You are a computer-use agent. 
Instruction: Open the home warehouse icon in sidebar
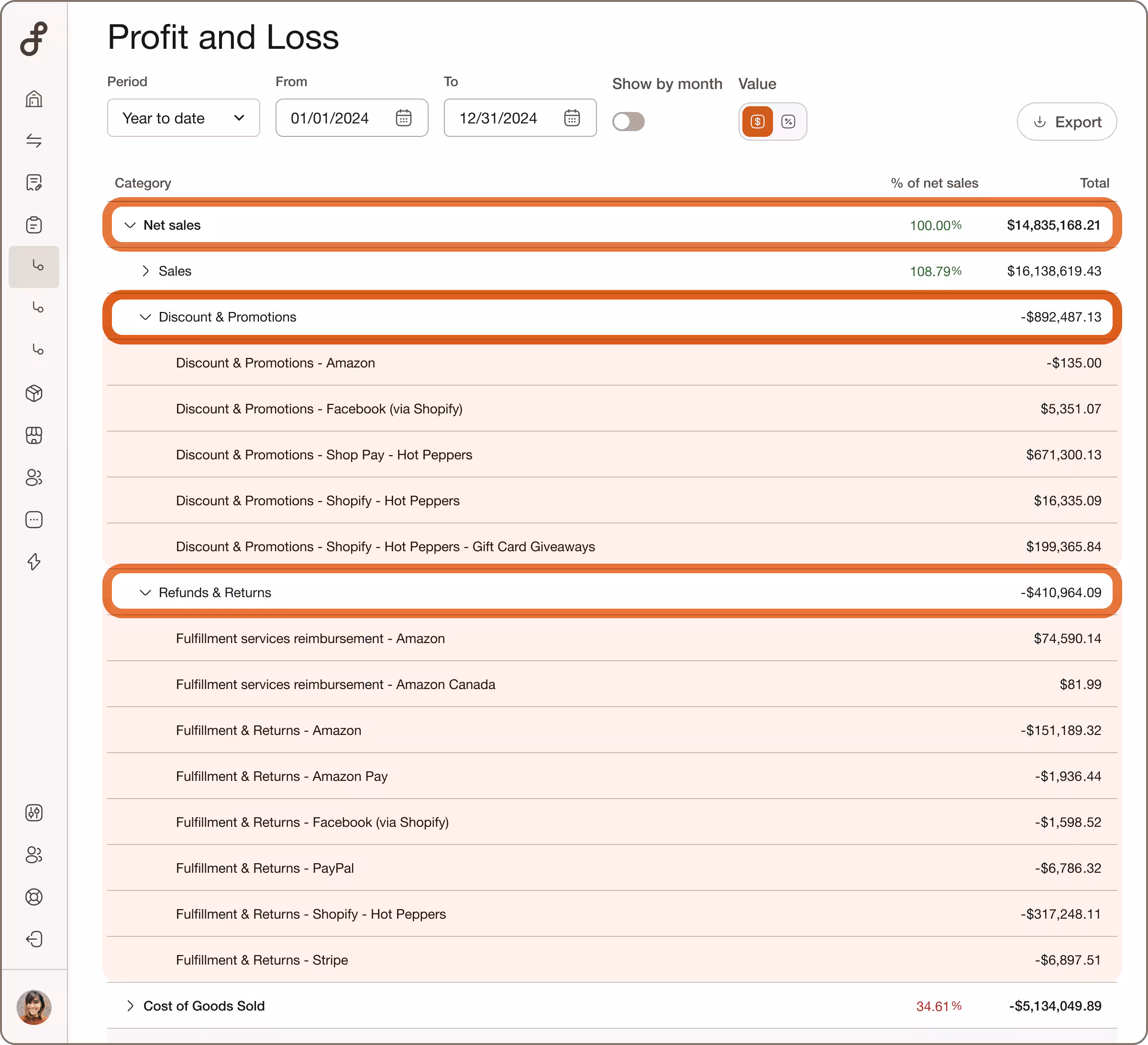coord(34,99)
